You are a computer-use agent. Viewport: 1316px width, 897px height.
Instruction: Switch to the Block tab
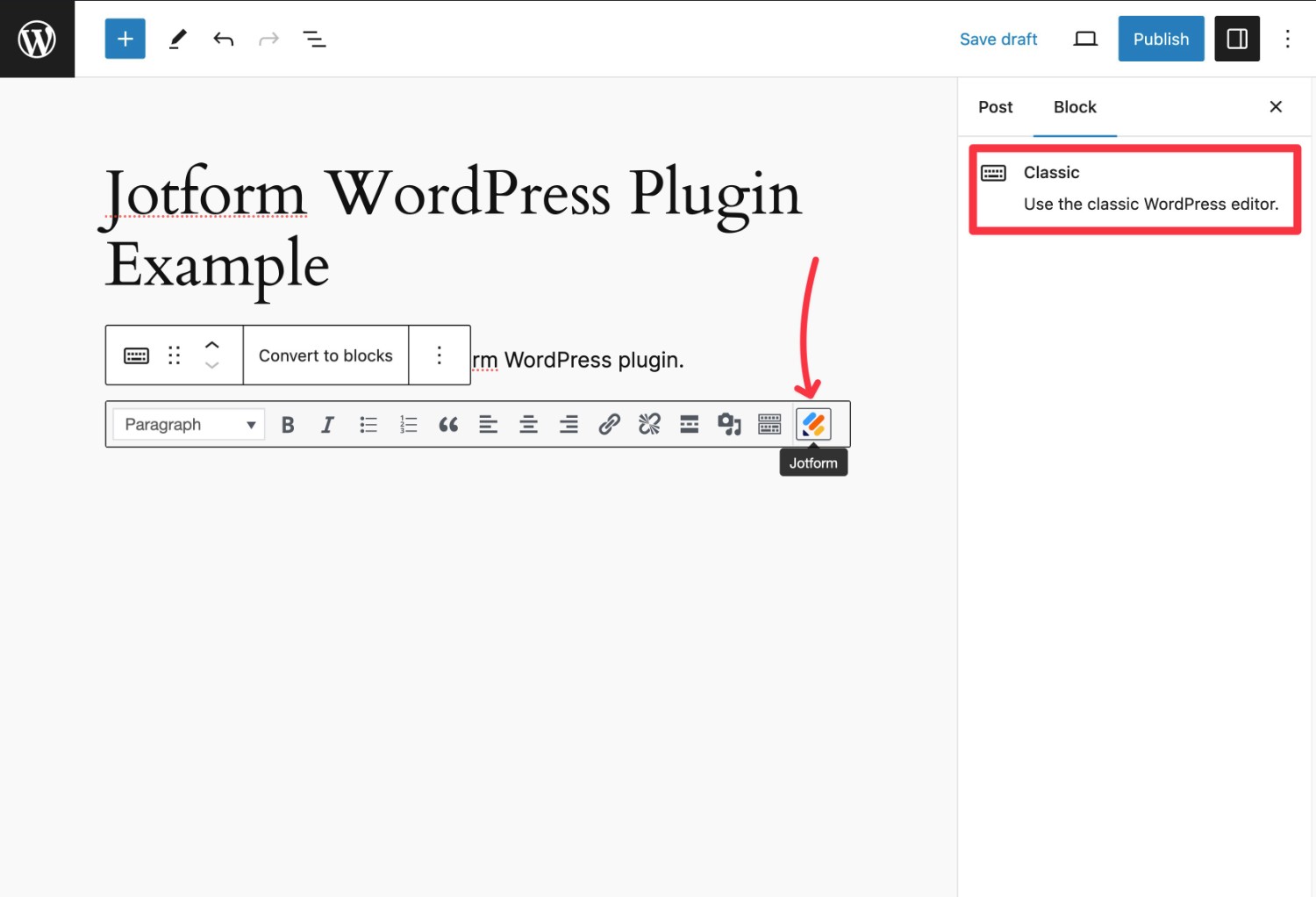tap(1075, 107)
